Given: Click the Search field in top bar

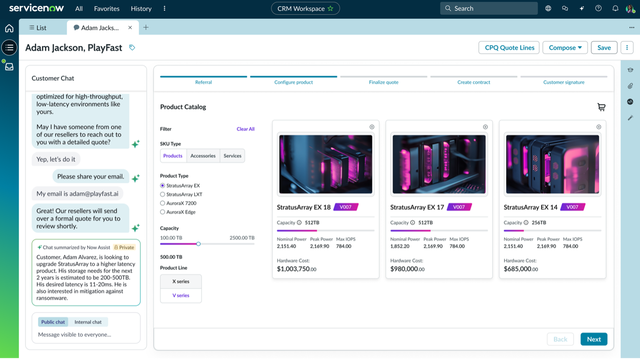Looking at the screenshot, I should (x=489, y=8).
